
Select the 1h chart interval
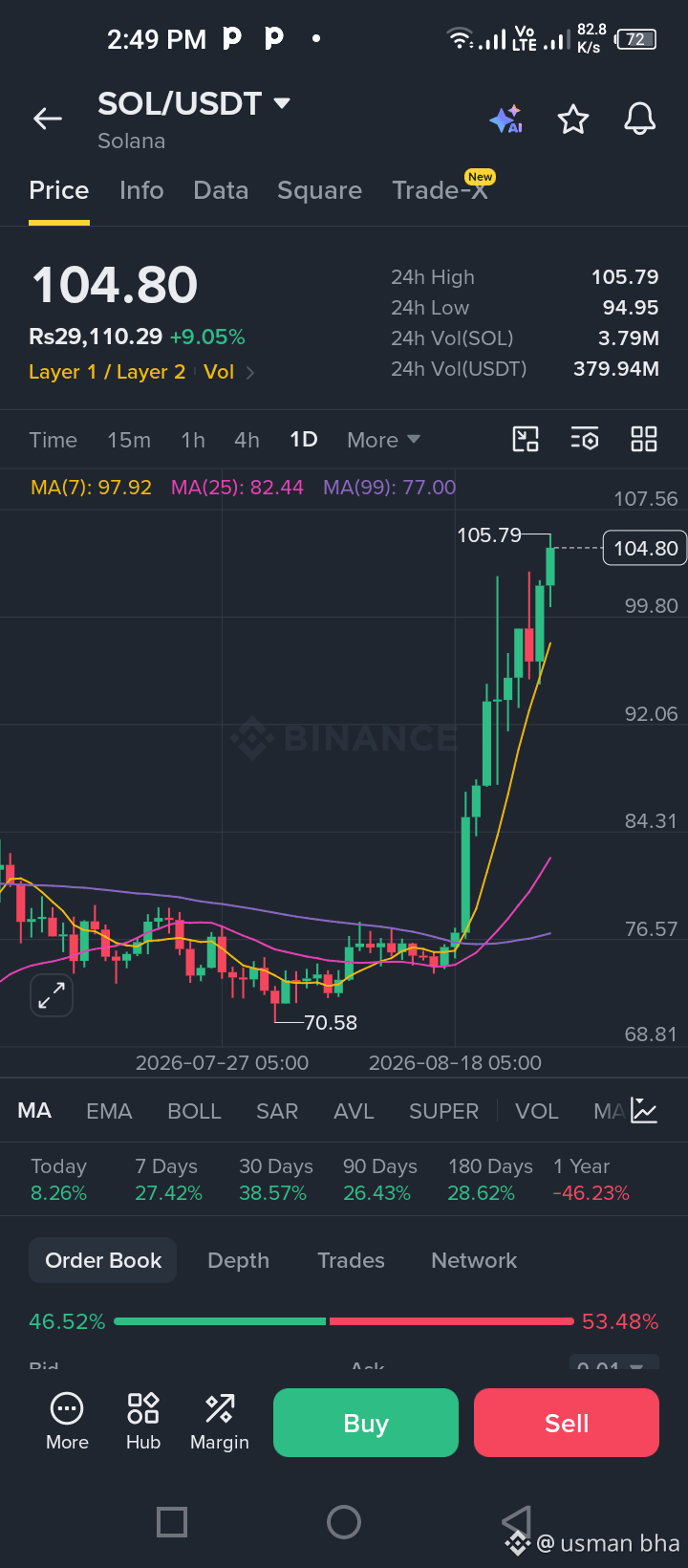coord(193,440)
